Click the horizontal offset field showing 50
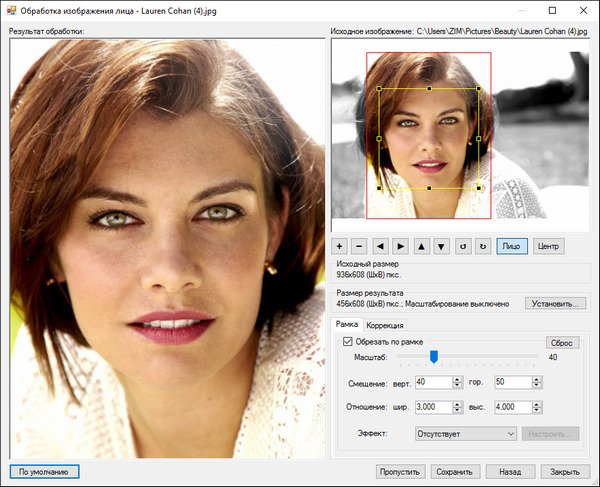Viewport: 600px width, 487px height. (x=514, y=382)
